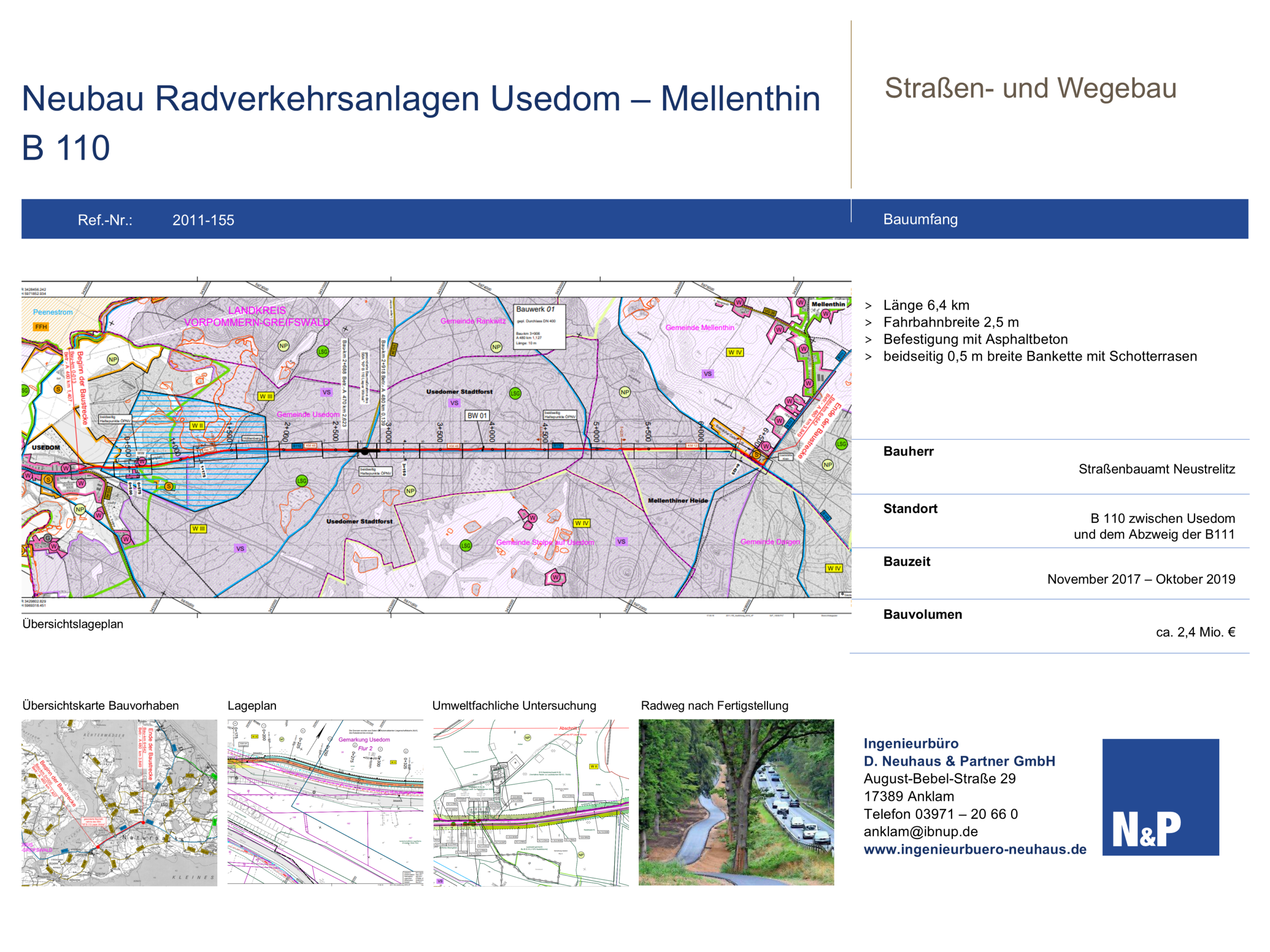This screenshot has height=952, width=1270.
Task: Click the anklam@ibnup.de email address
Action: tap(920, 832)
